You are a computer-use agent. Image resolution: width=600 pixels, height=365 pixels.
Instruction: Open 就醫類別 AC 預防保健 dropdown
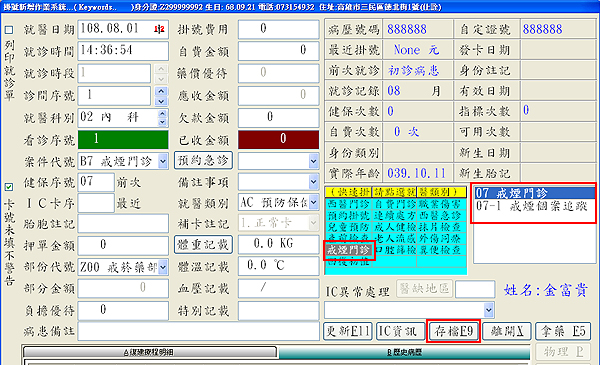tap(313, 202)
